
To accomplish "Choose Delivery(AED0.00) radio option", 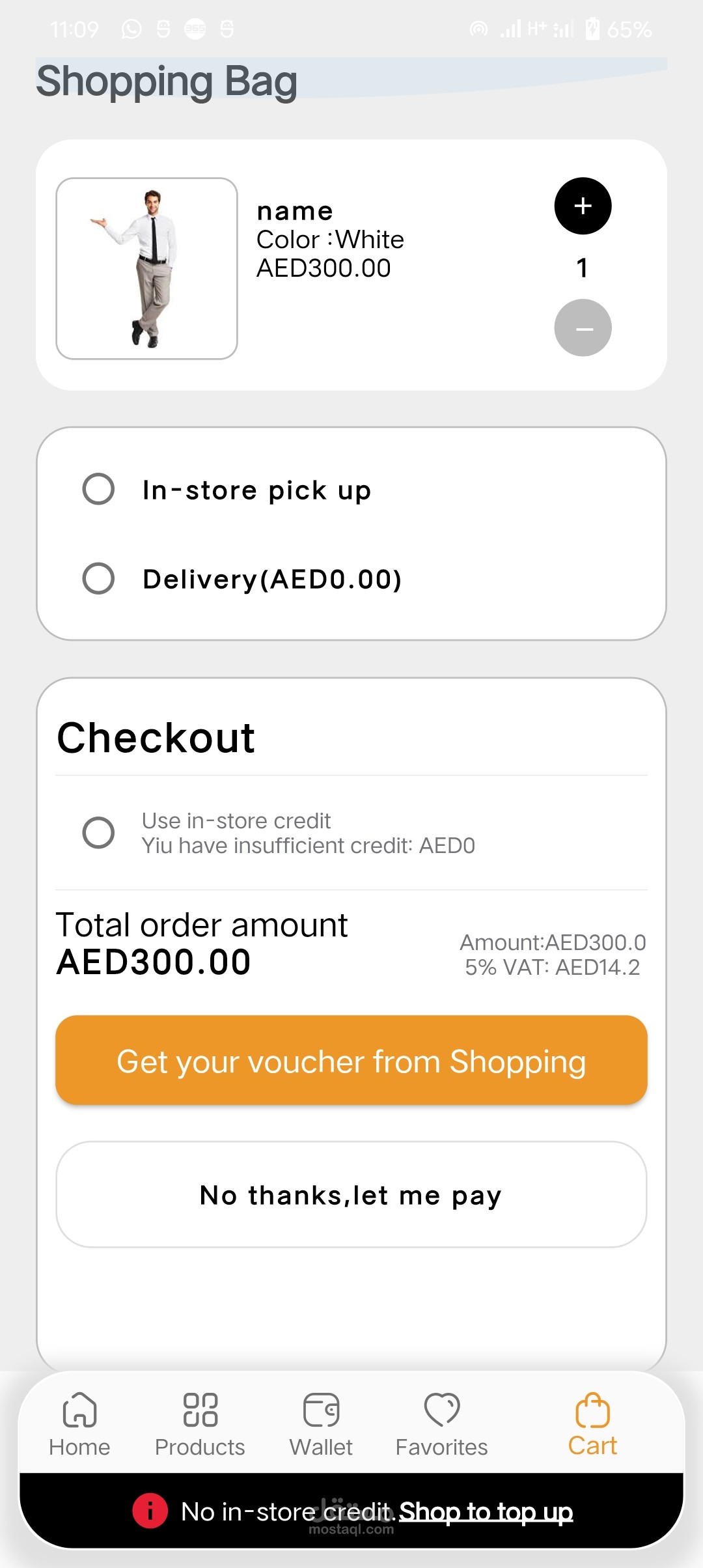I will (98, 578).
